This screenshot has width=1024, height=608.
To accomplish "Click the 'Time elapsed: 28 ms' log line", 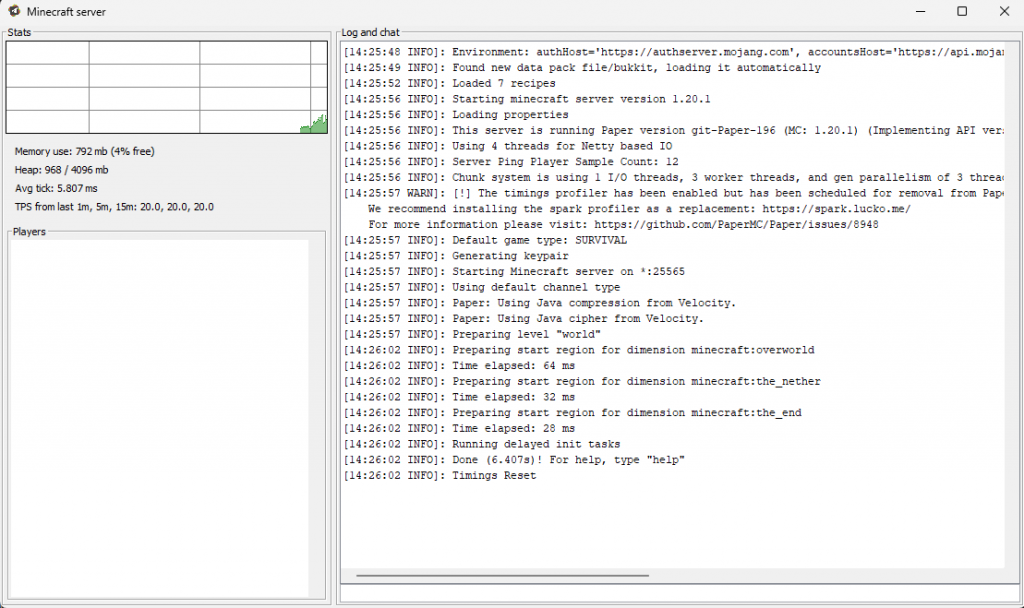I will pyautogui.click(x=459, y=428).
